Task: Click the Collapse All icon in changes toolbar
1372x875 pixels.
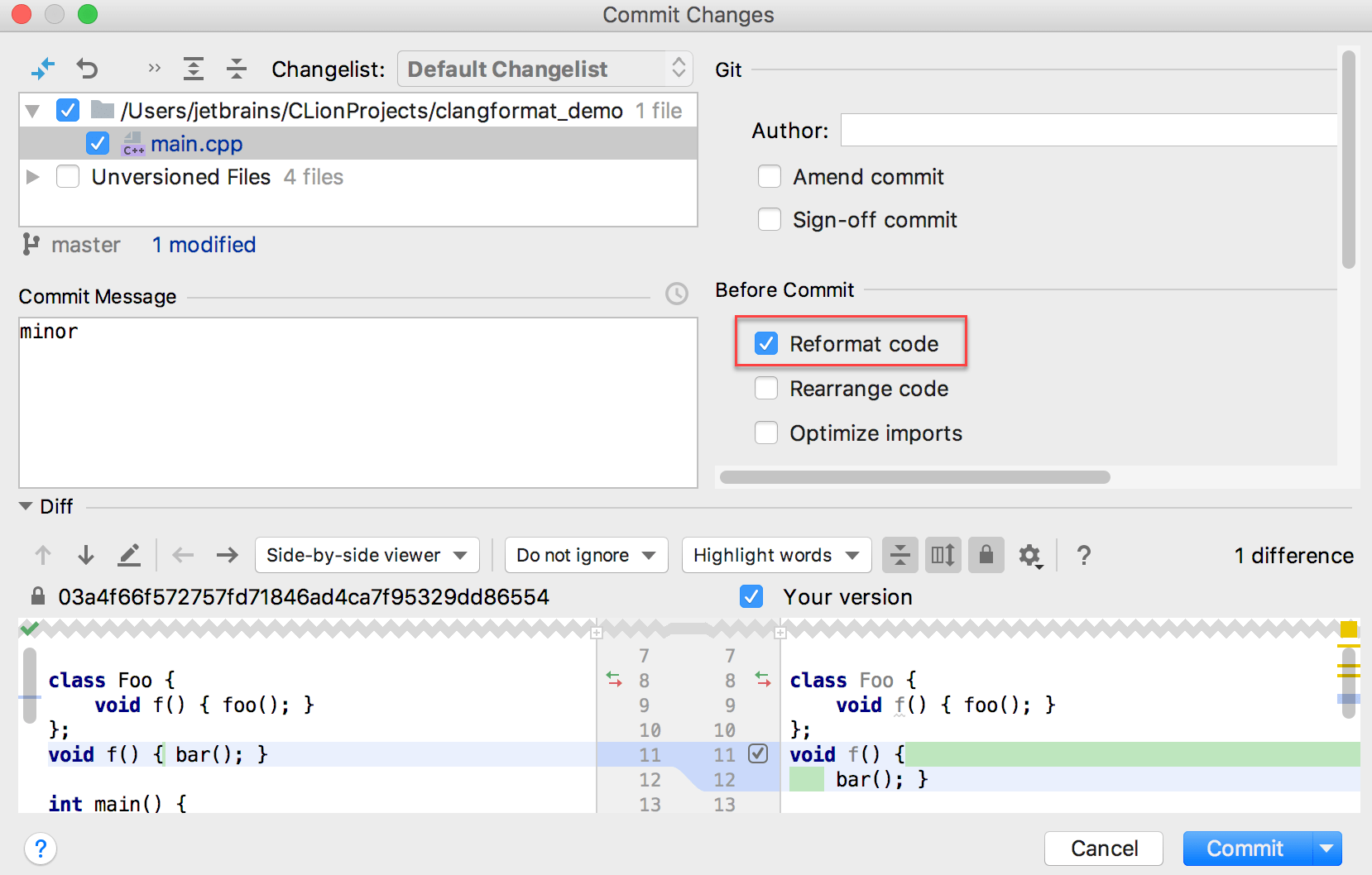Action: (237, 69)
